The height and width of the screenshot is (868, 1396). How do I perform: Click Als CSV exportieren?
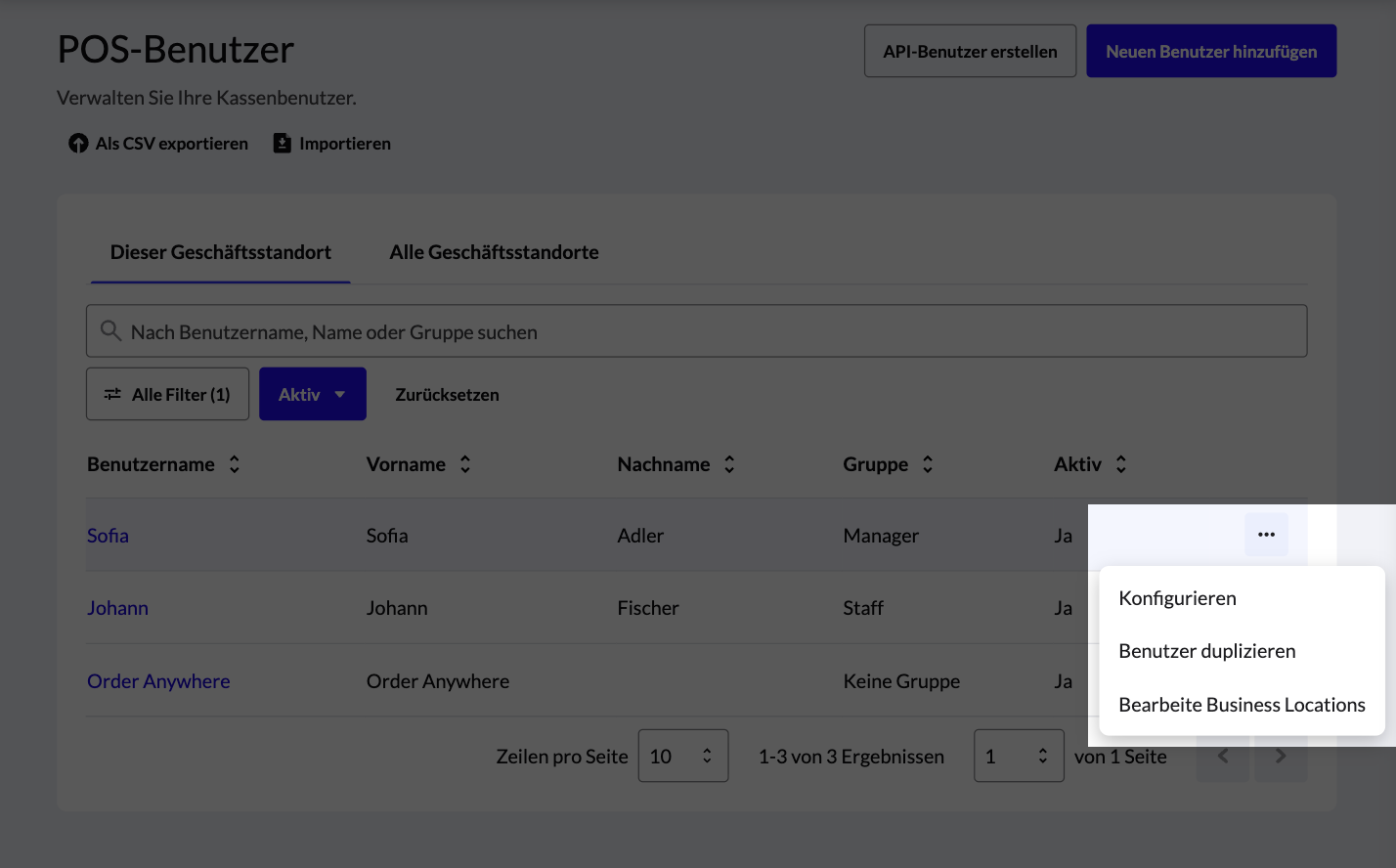pos(158,144)
